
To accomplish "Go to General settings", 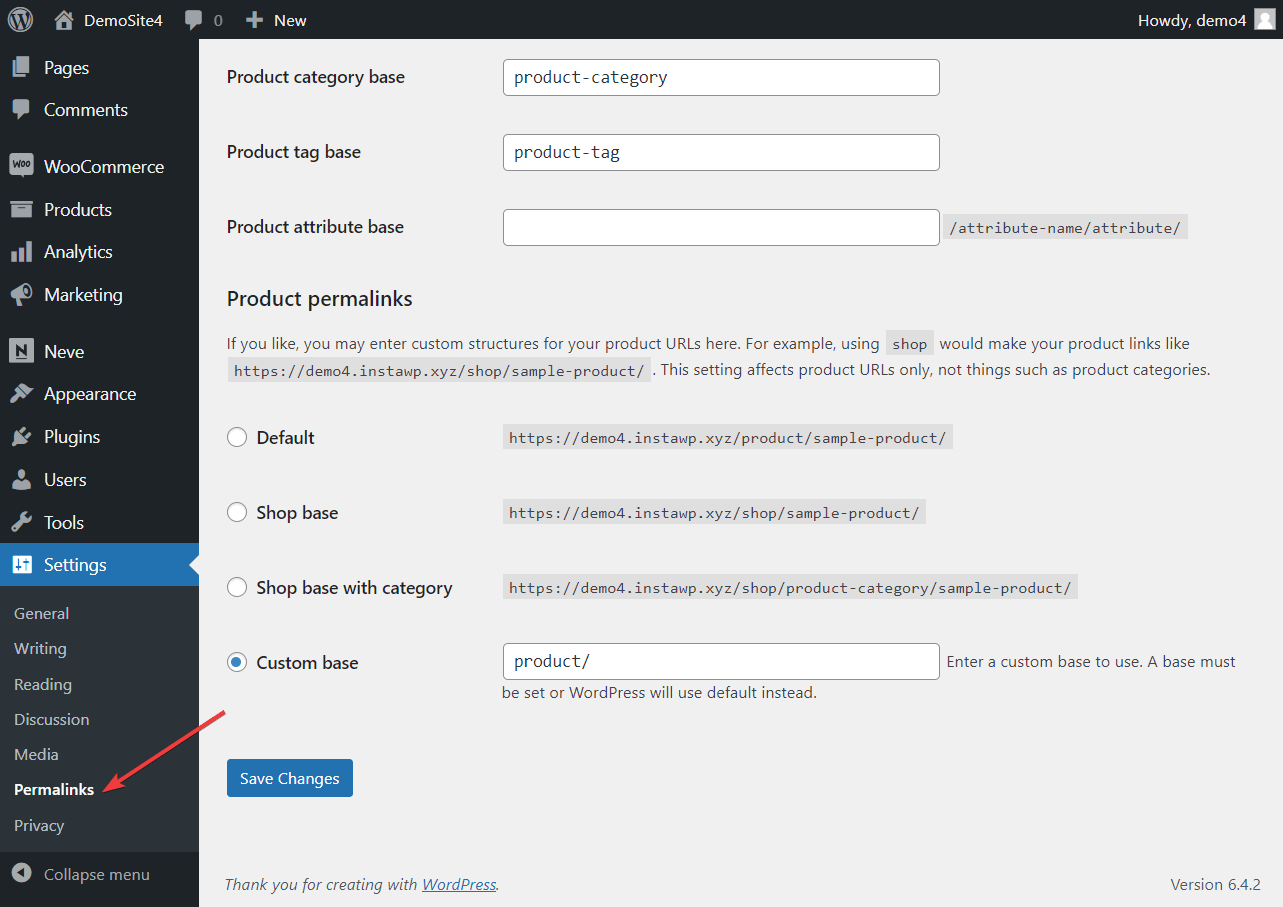I will pyautogui.click(x=41, y=613).
